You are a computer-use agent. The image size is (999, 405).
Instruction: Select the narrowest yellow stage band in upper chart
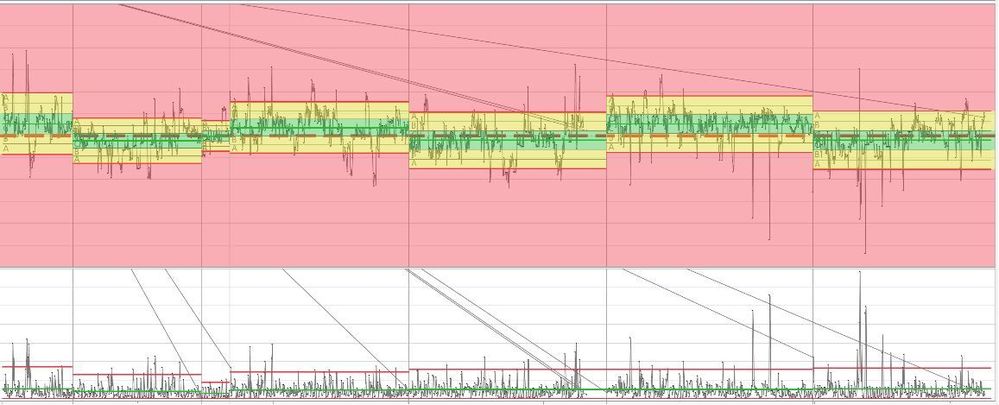click(215, 136)
